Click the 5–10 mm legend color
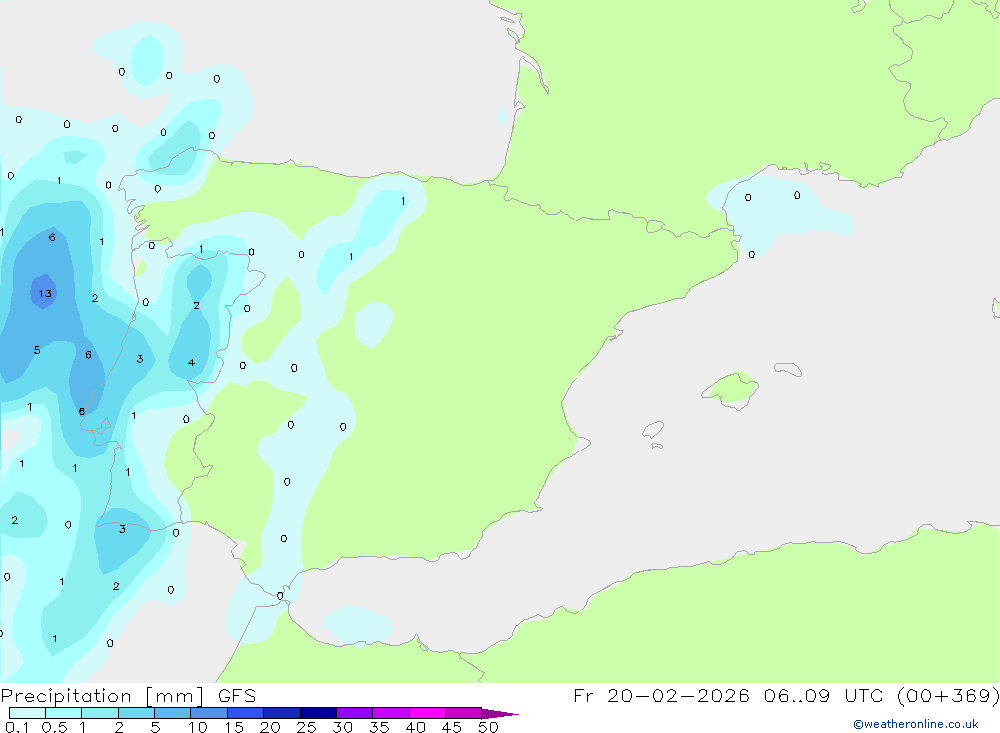 coord(172,713)
